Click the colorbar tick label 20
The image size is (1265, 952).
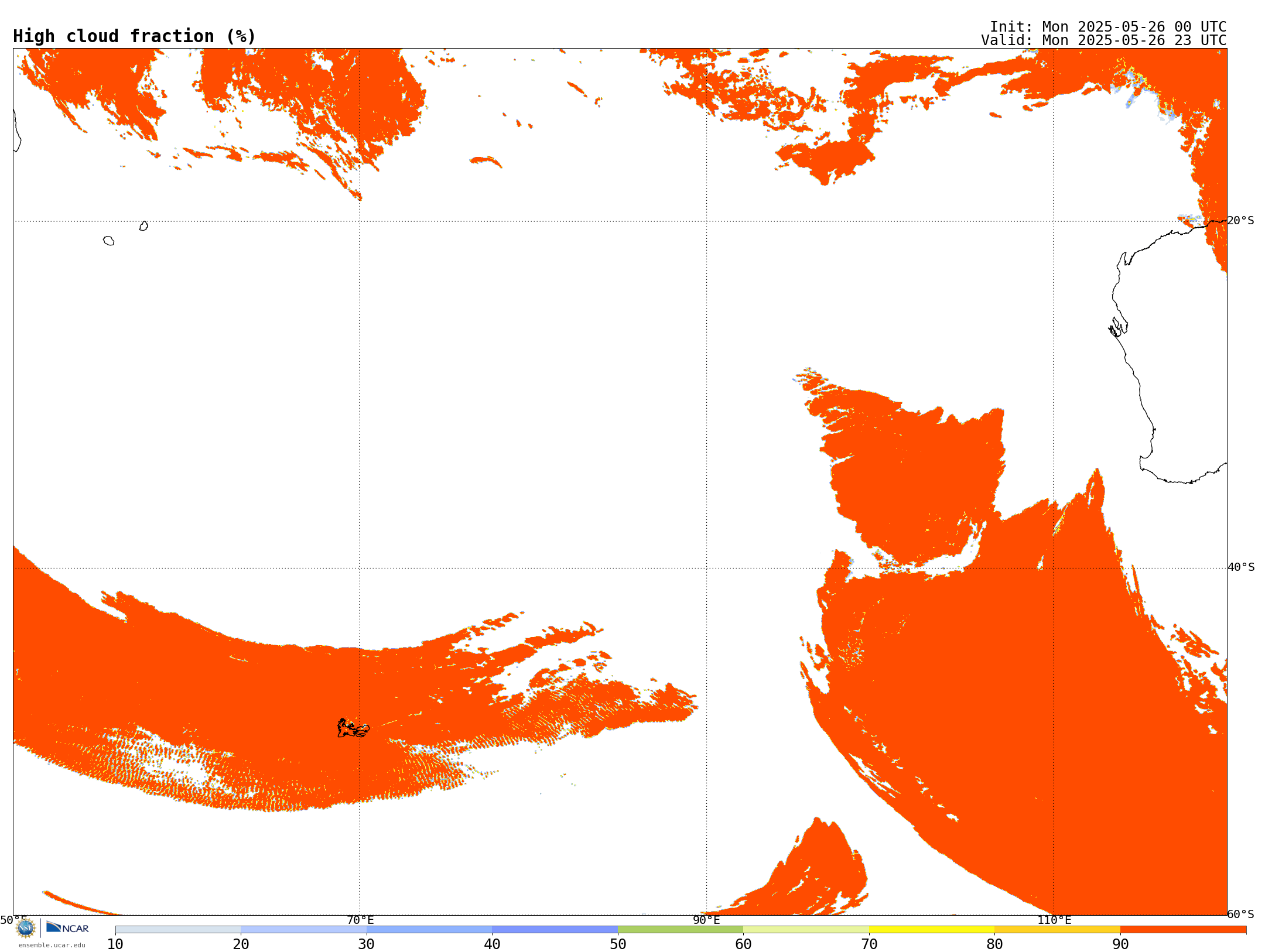click(241, 944)
